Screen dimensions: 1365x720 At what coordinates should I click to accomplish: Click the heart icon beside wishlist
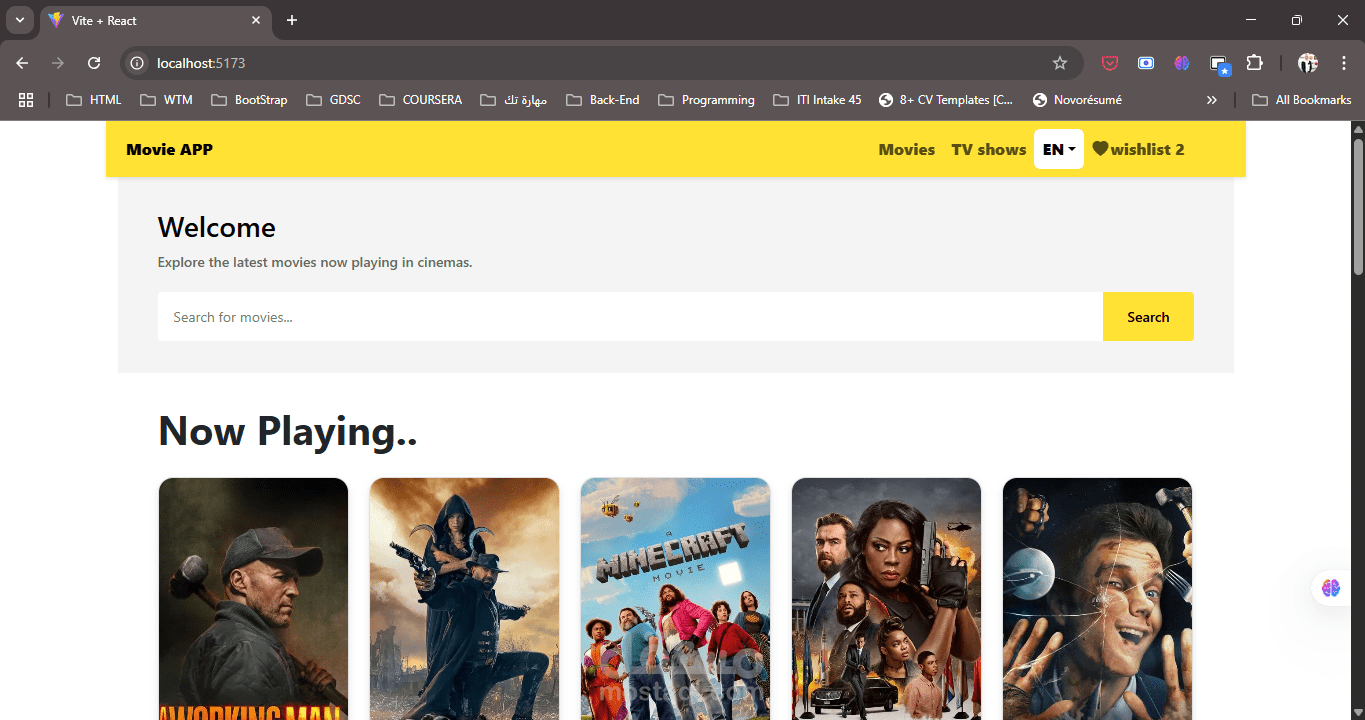coord(1100,149)
